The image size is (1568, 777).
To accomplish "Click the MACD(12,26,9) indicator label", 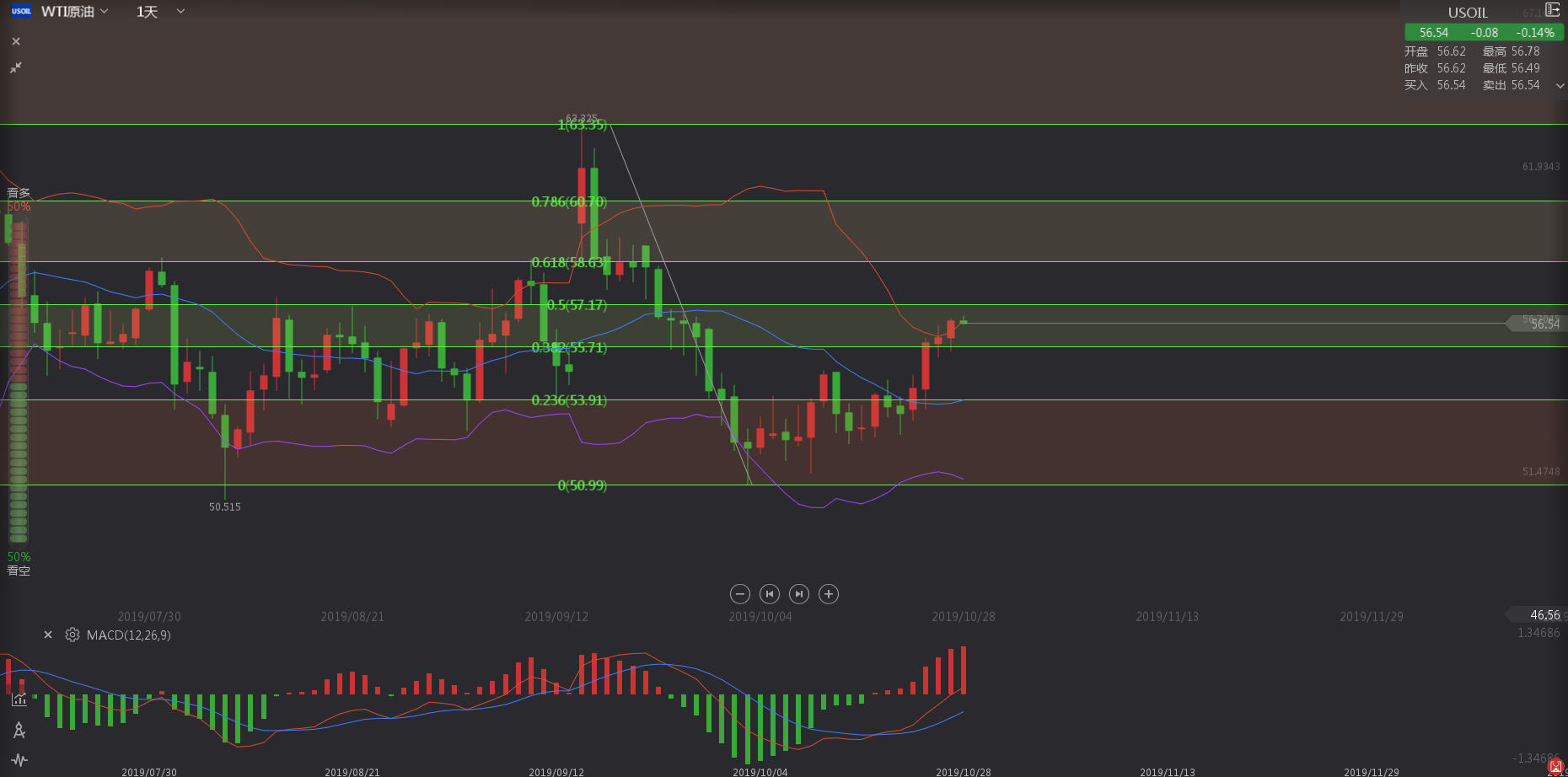I will [129, 635].
